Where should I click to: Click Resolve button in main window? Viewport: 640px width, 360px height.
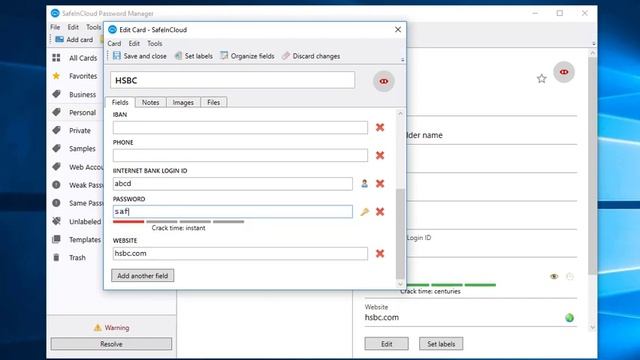(x=111, y=344)
